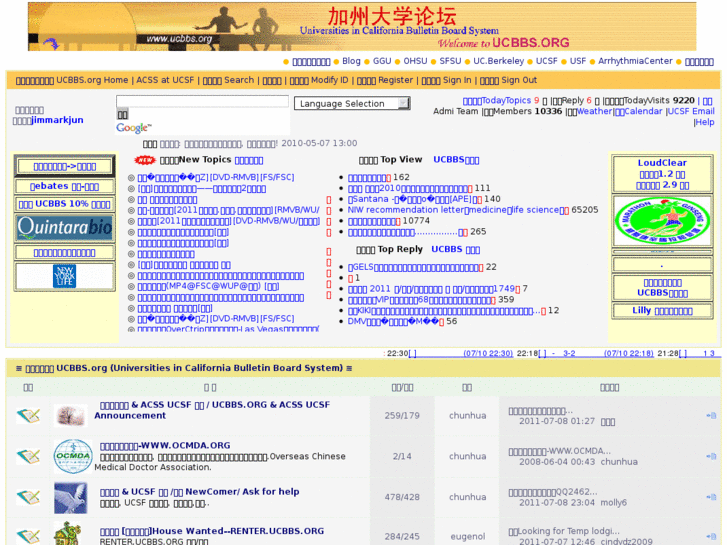Open the Search menu item
727x545 pixels.
228,80
